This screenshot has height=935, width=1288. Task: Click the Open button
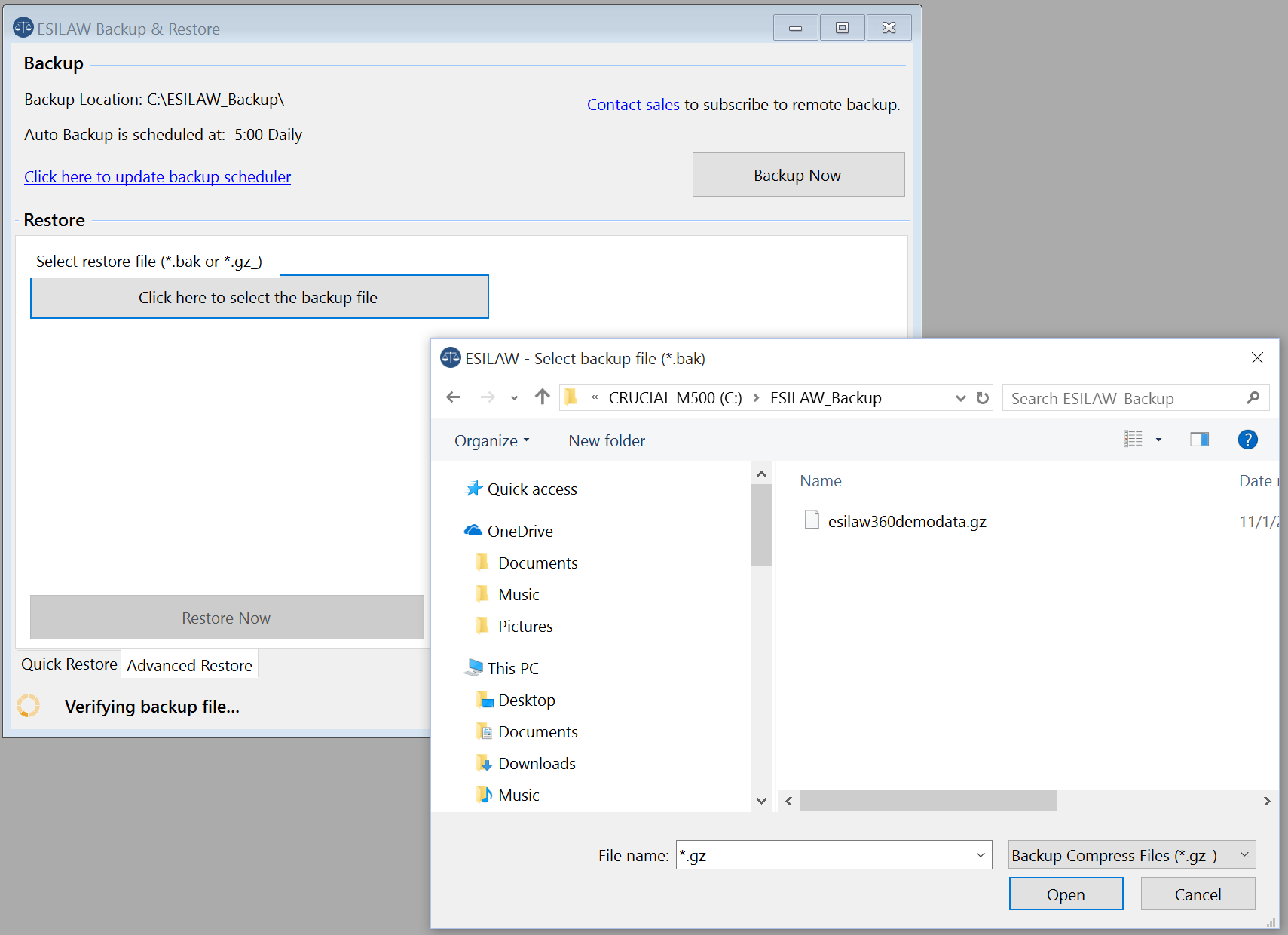1066,894
